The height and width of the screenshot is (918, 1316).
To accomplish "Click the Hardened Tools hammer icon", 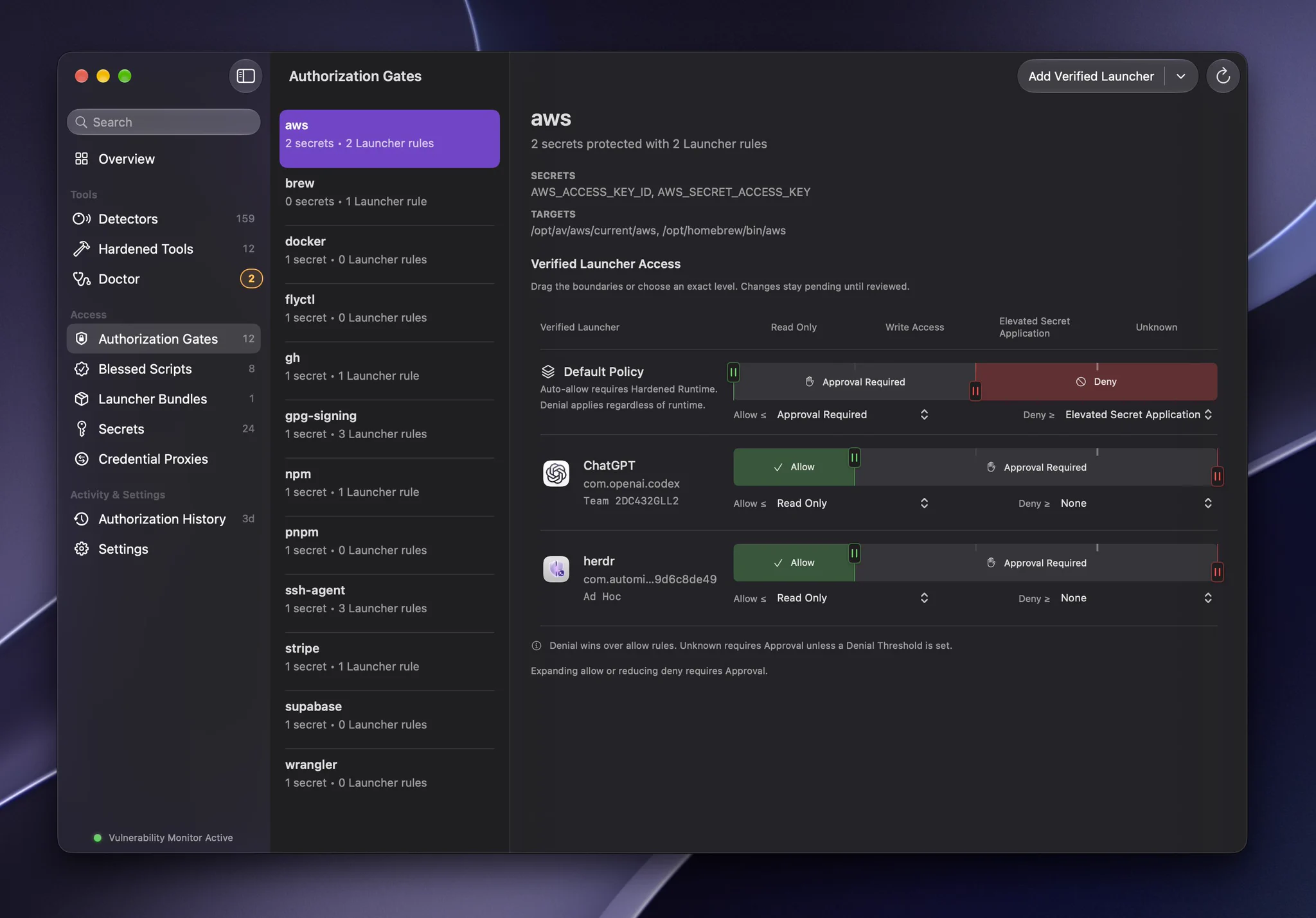I will [x=82, y=249].
